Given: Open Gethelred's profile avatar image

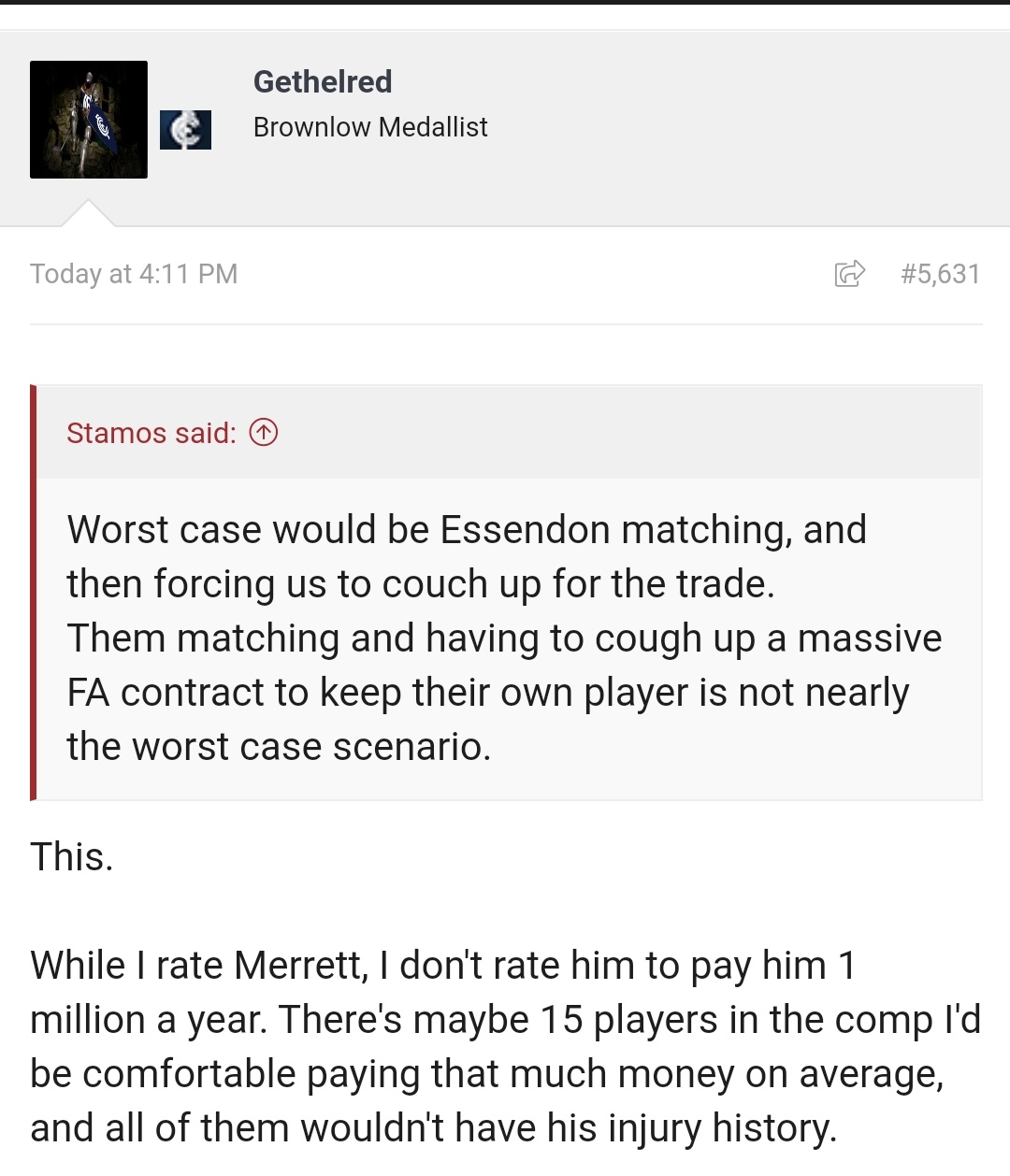Looking at the screenshot, I should click(89, 120).
